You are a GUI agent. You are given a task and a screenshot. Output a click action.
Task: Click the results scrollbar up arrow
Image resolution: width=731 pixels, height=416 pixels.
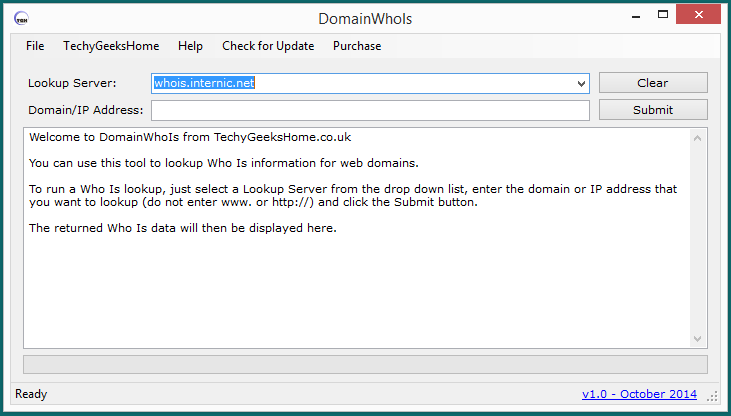697,138
